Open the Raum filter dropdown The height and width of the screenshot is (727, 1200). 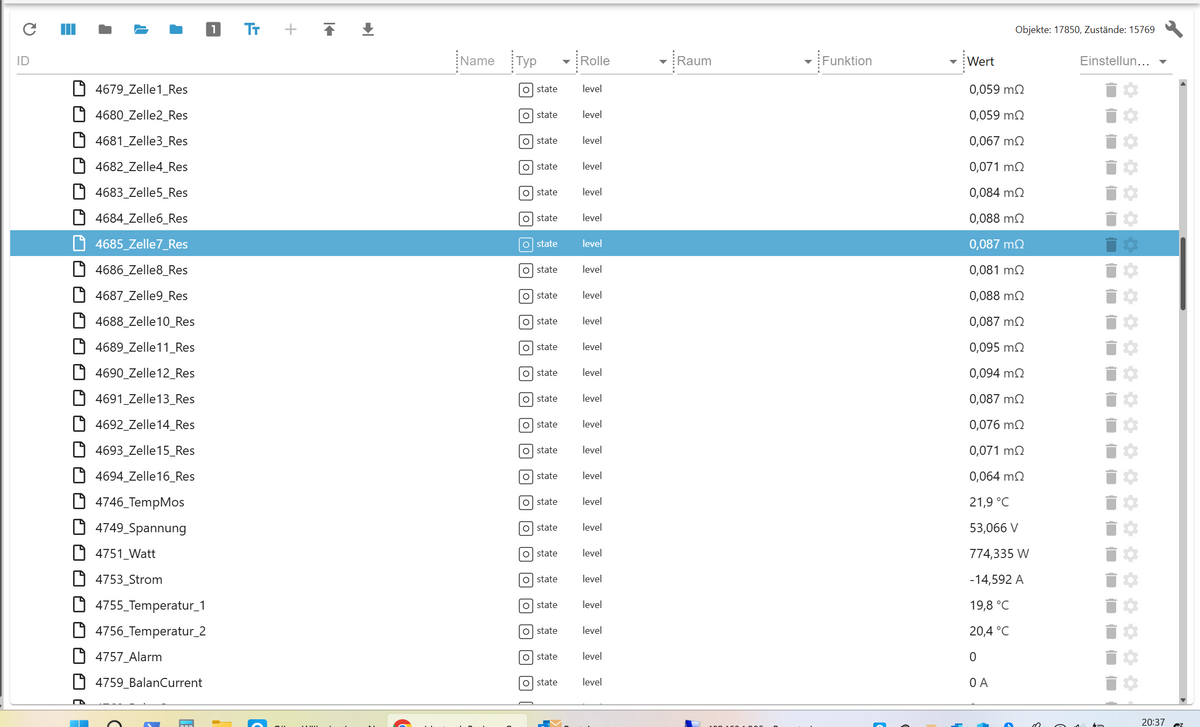[807, 62]
